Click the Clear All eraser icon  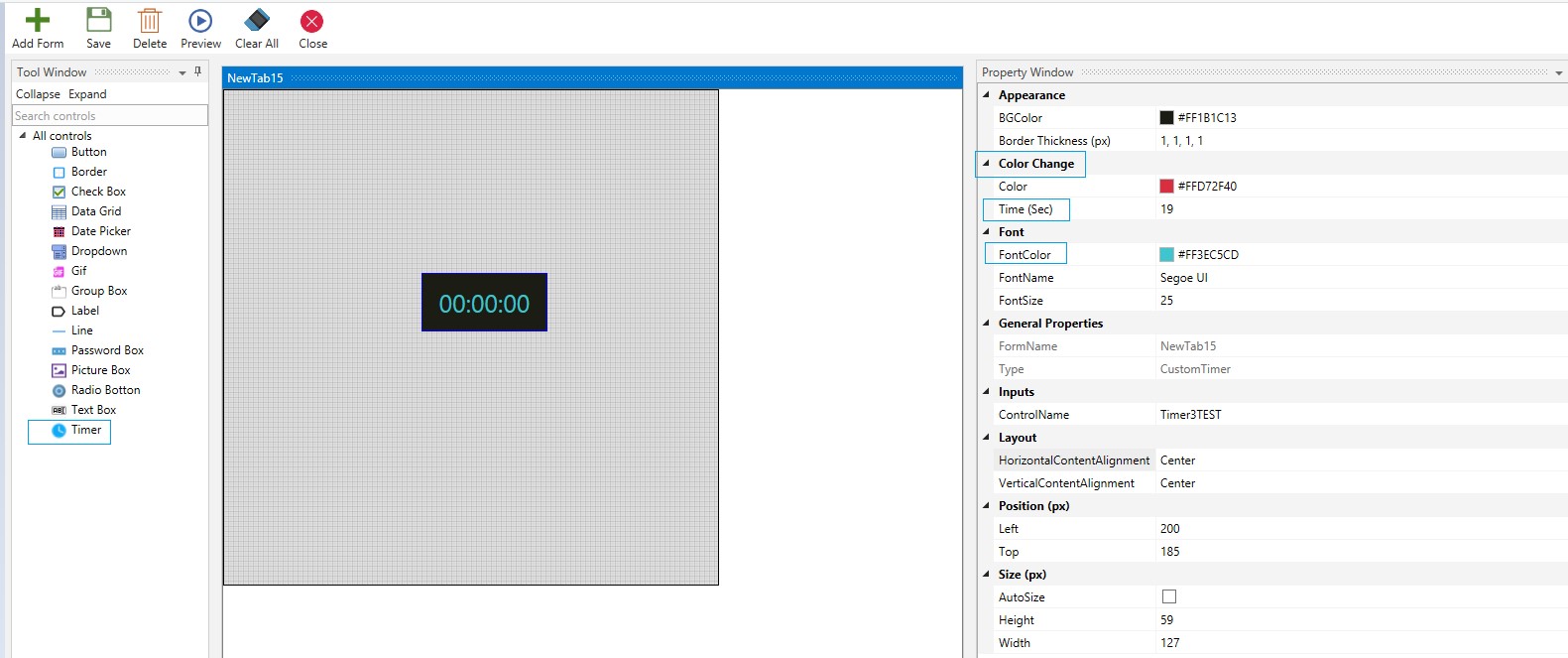pyautogui.click(x=257, y=21)
